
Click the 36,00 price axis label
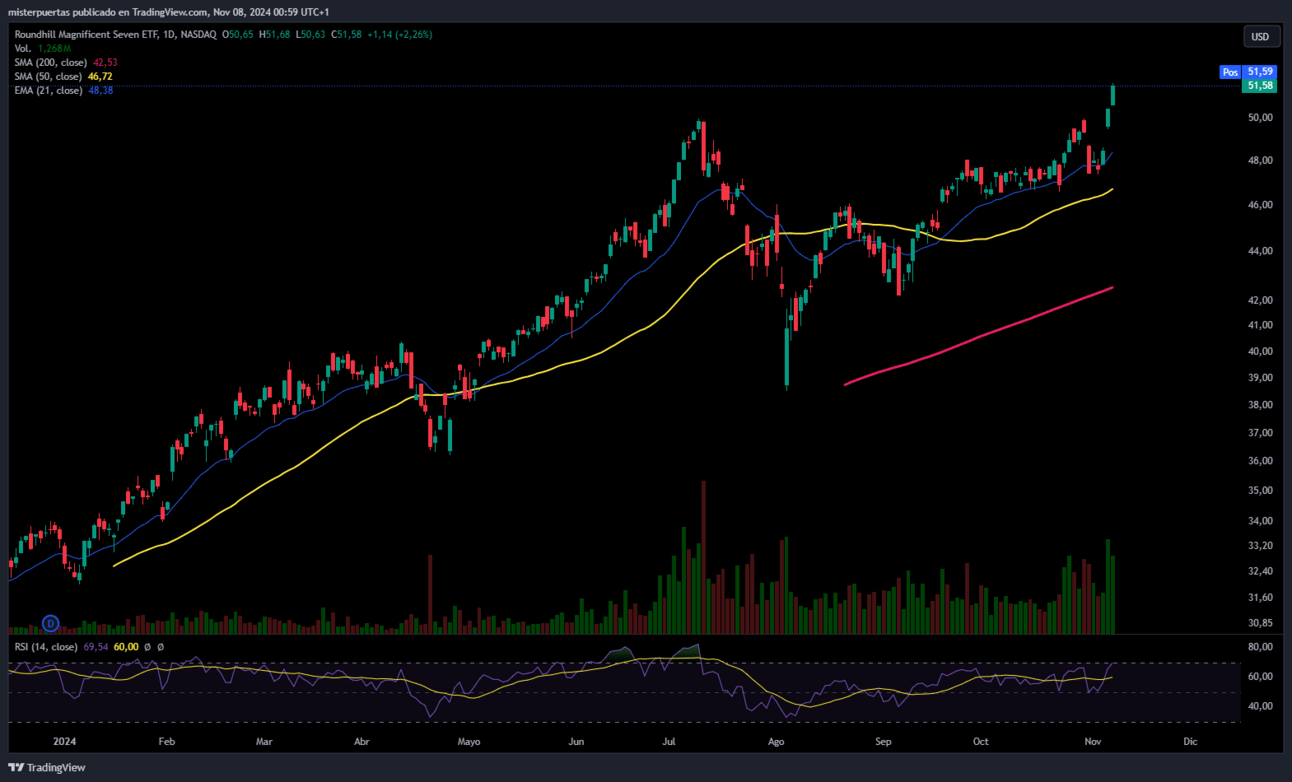1260,461
